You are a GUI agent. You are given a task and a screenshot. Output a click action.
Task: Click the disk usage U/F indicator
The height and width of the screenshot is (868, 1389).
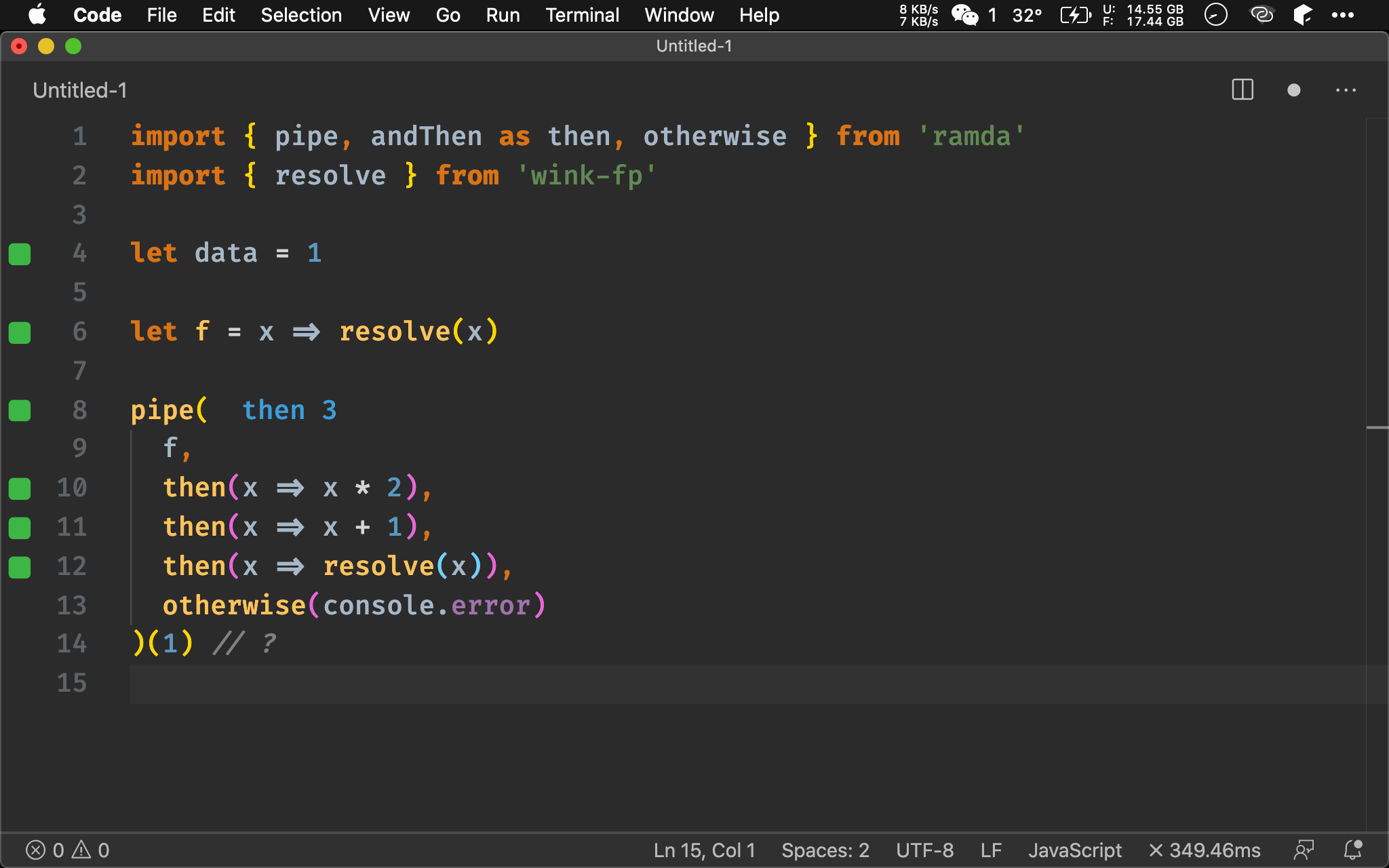pyautogui.click(x=1143, y=15)
